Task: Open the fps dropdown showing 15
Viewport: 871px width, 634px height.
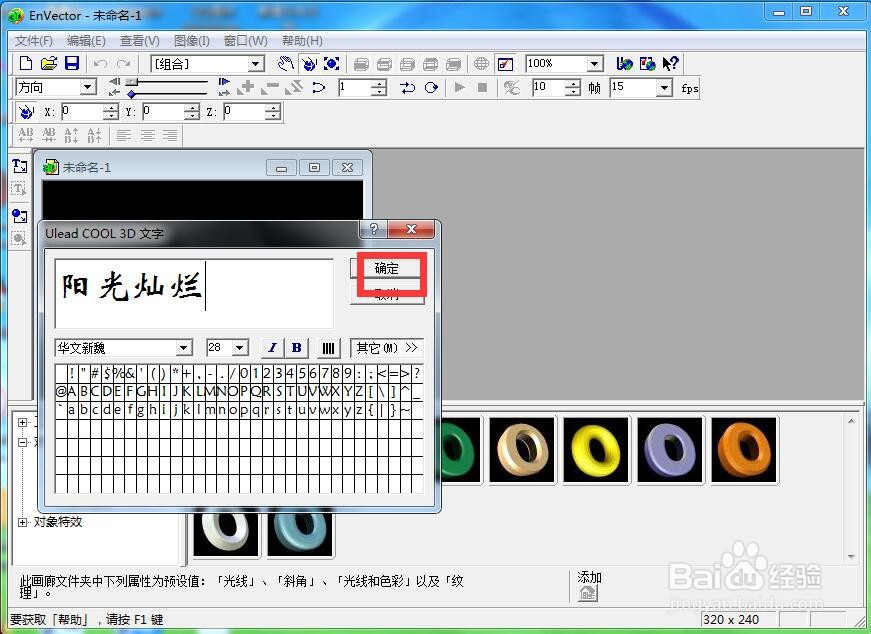Action: click(x=664, y=87)
